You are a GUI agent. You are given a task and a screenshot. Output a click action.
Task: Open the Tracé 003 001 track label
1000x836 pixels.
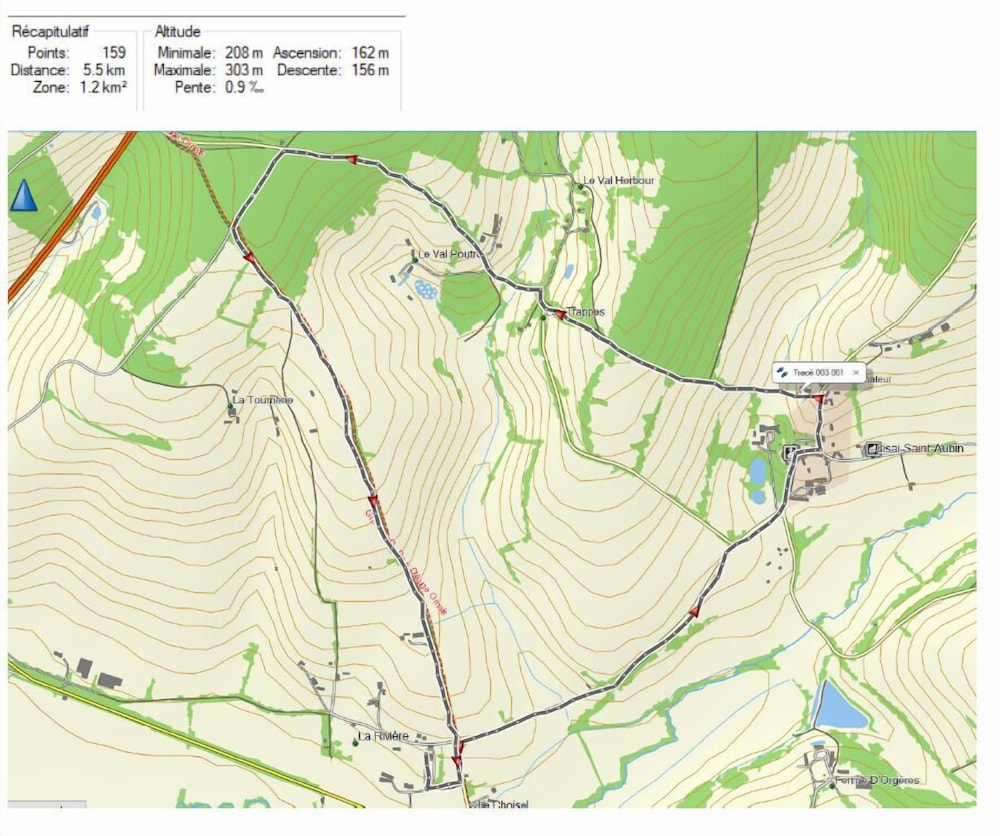pyautogui.click(x=818, y=372)
